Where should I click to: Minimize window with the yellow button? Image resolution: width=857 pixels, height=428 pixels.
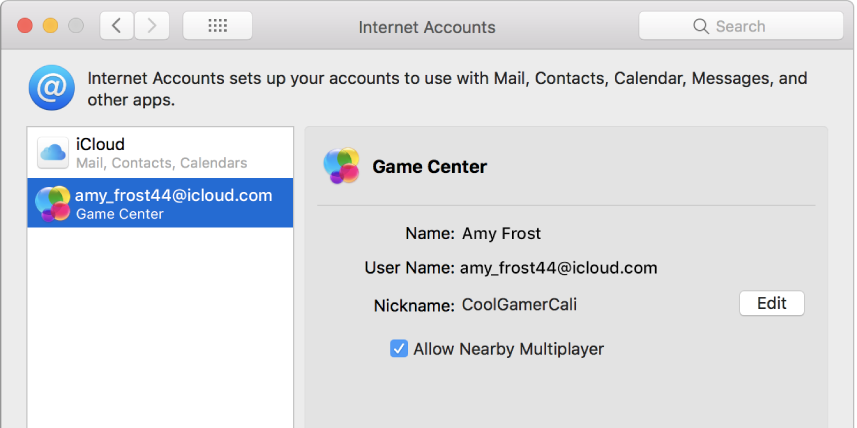click(50, 26)
